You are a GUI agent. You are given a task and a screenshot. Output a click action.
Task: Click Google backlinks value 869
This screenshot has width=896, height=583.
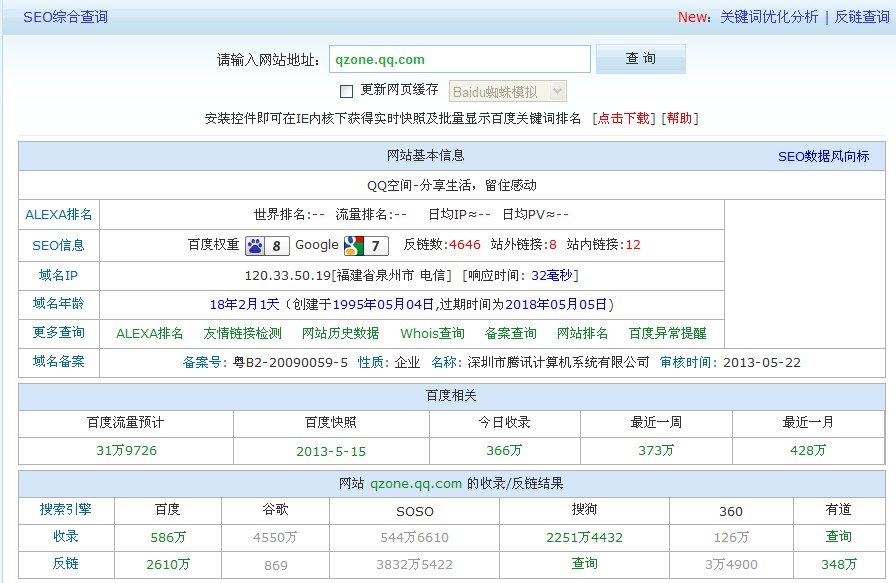coord(275,565)
